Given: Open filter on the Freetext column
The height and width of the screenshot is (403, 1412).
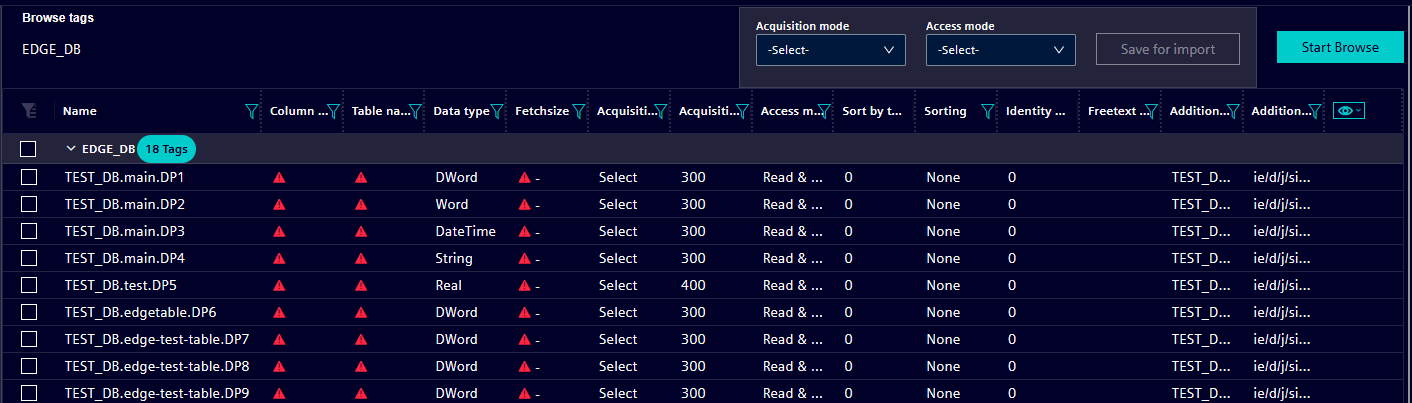Looking at the screenshot, I should click(x=1151, y=112).
